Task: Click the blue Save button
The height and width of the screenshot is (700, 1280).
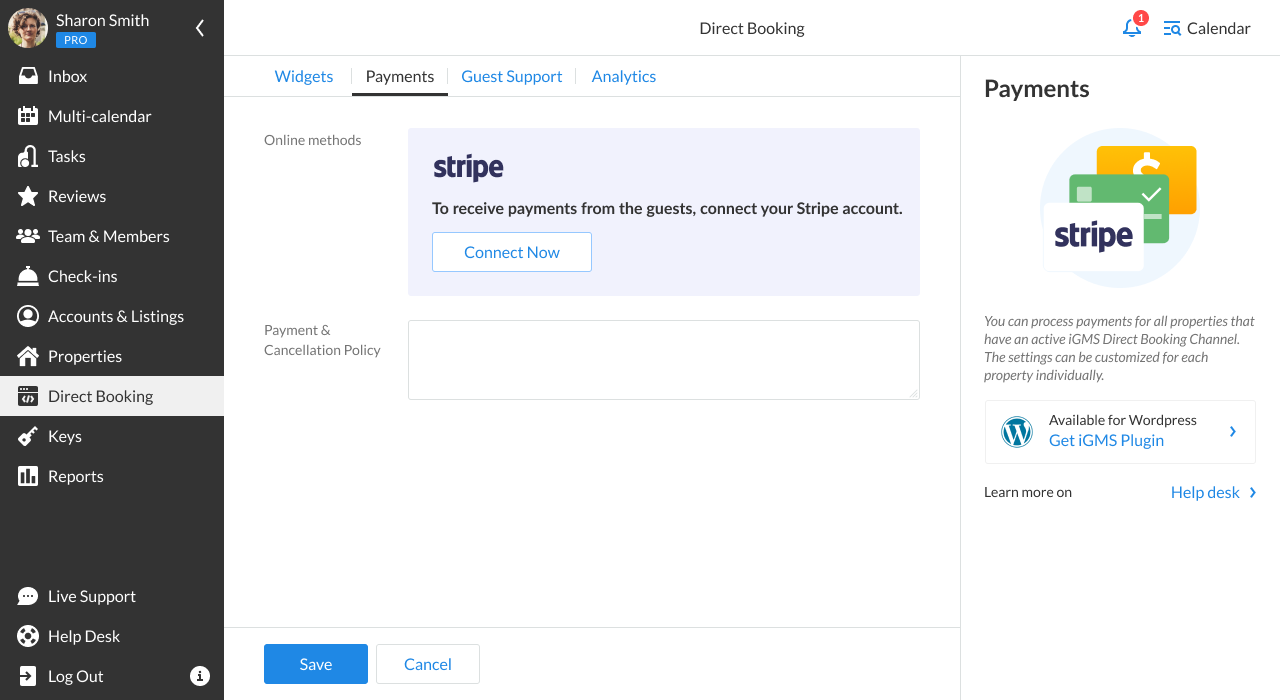Action: [x=316, y=664]
